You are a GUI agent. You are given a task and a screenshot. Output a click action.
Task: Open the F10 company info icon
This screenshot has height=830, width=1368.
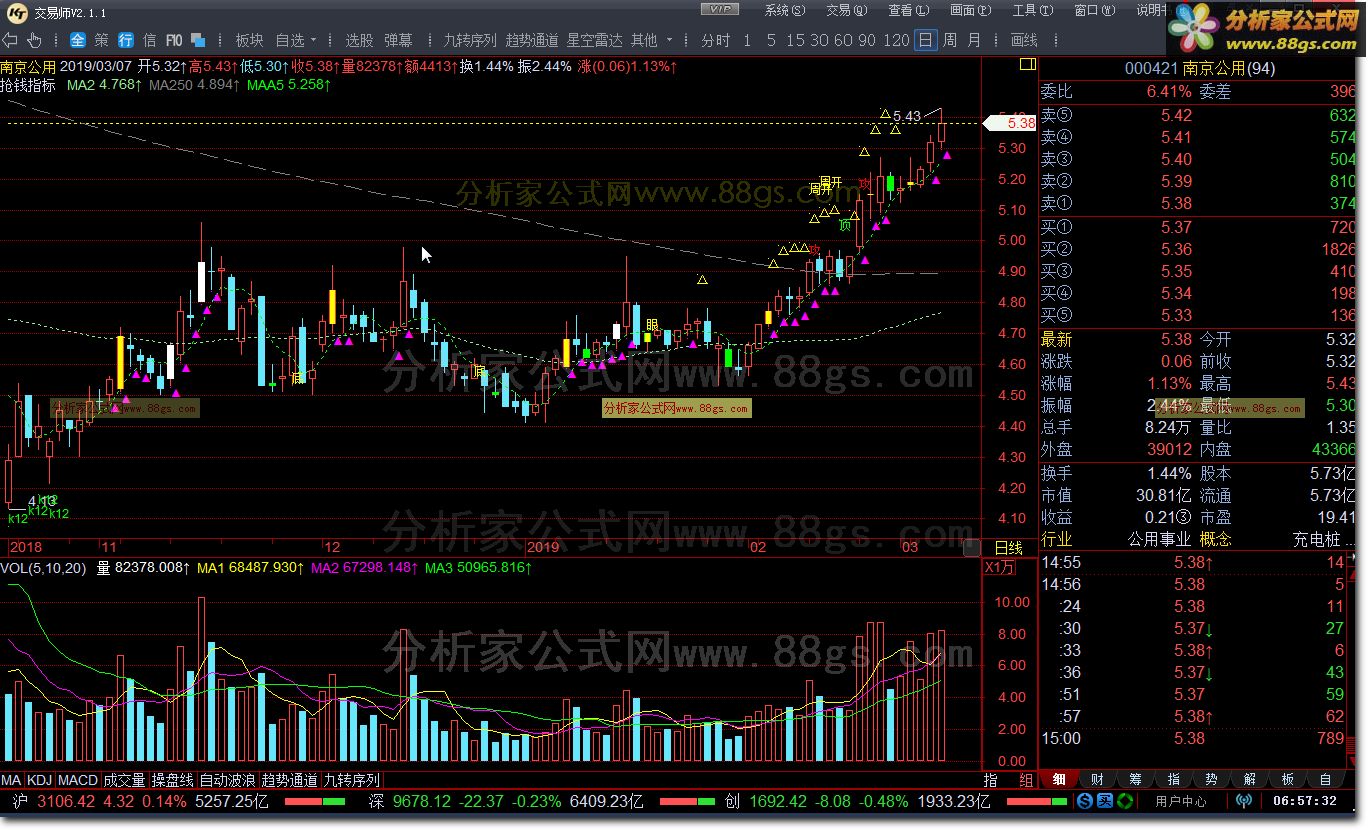point(174,40)
